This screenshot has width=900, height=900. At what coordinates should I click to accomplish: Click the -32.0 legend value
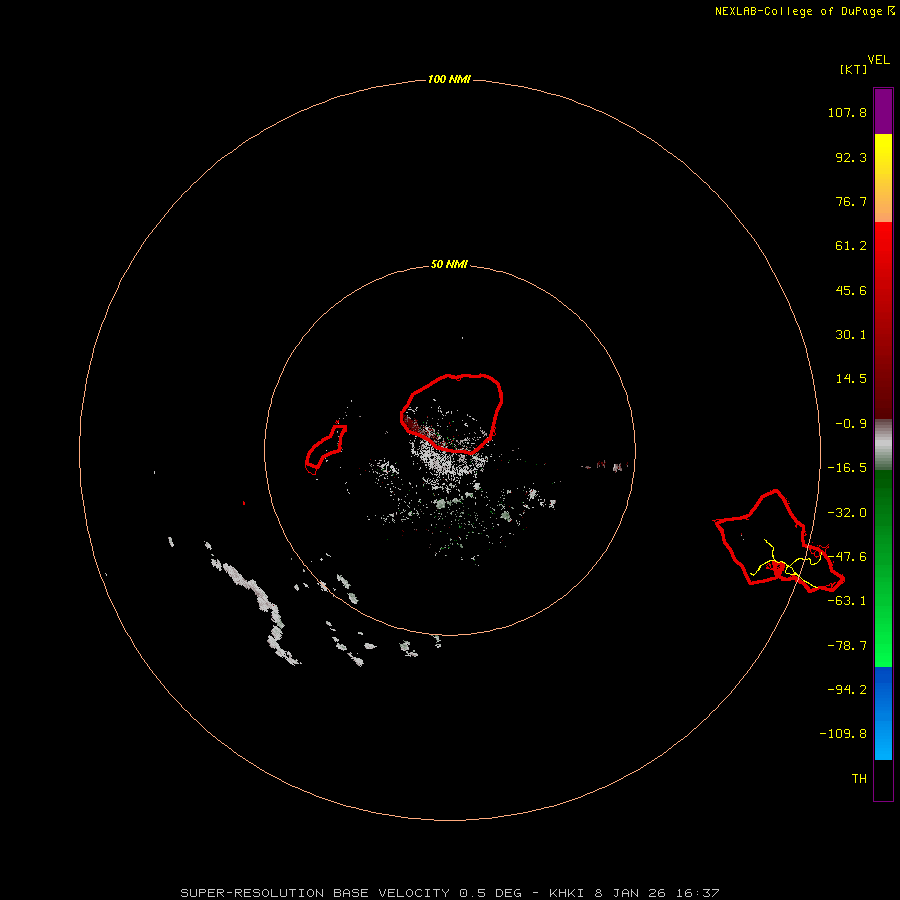(847, 513)
